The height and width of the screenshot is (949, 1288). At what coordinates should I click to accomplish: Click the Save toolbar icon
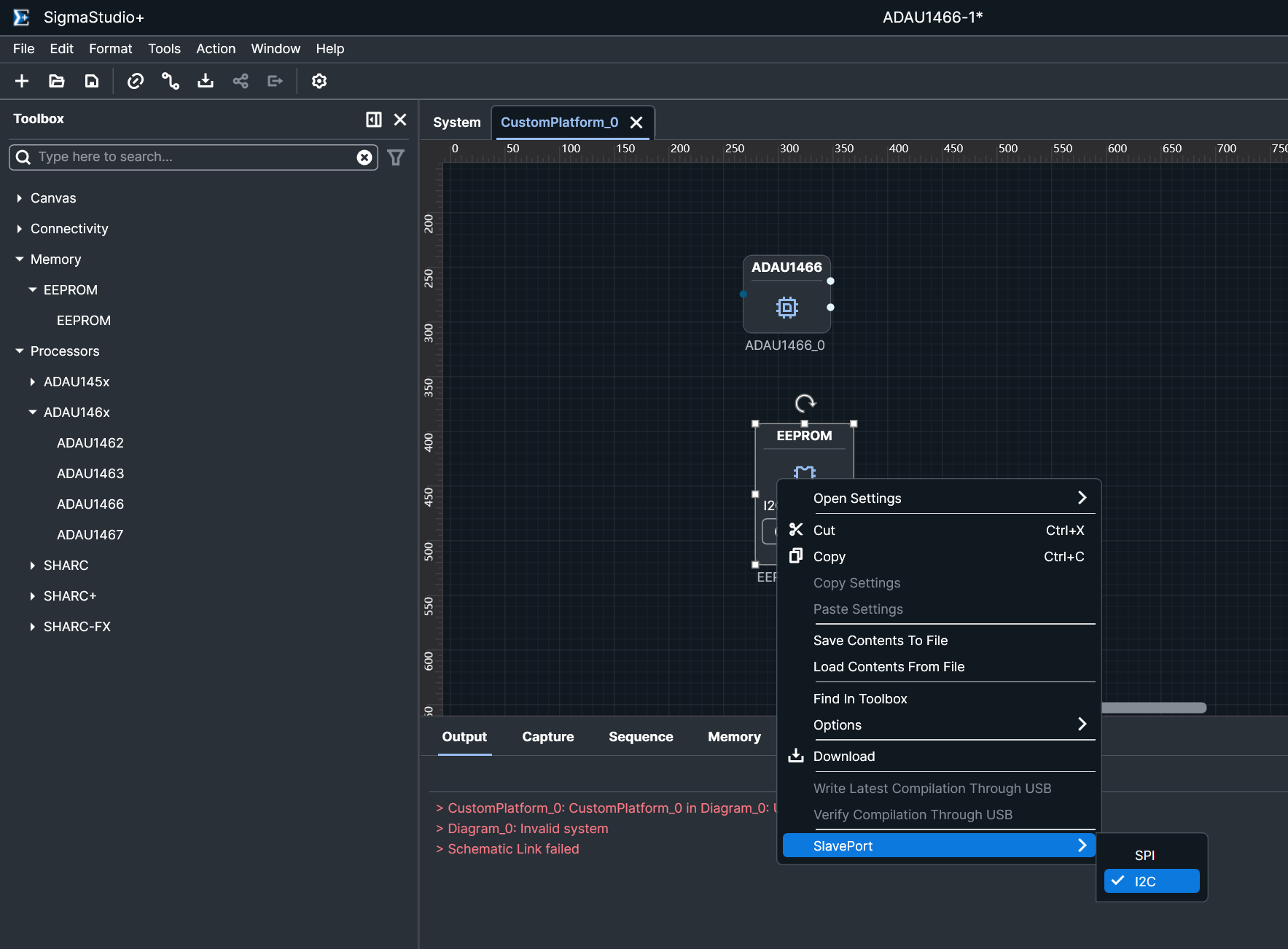tap(92, 81)
